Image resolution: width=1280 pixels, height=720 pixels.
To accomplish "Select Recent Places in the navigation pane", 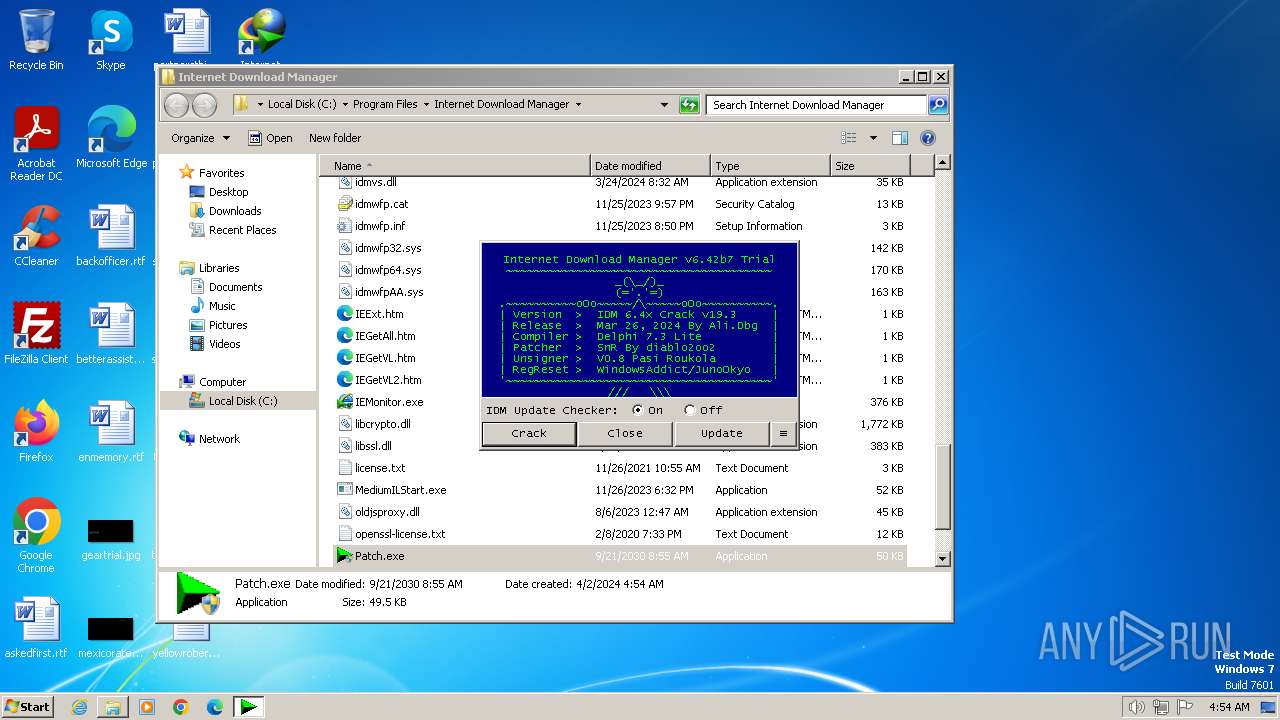I will pos(242,230).
